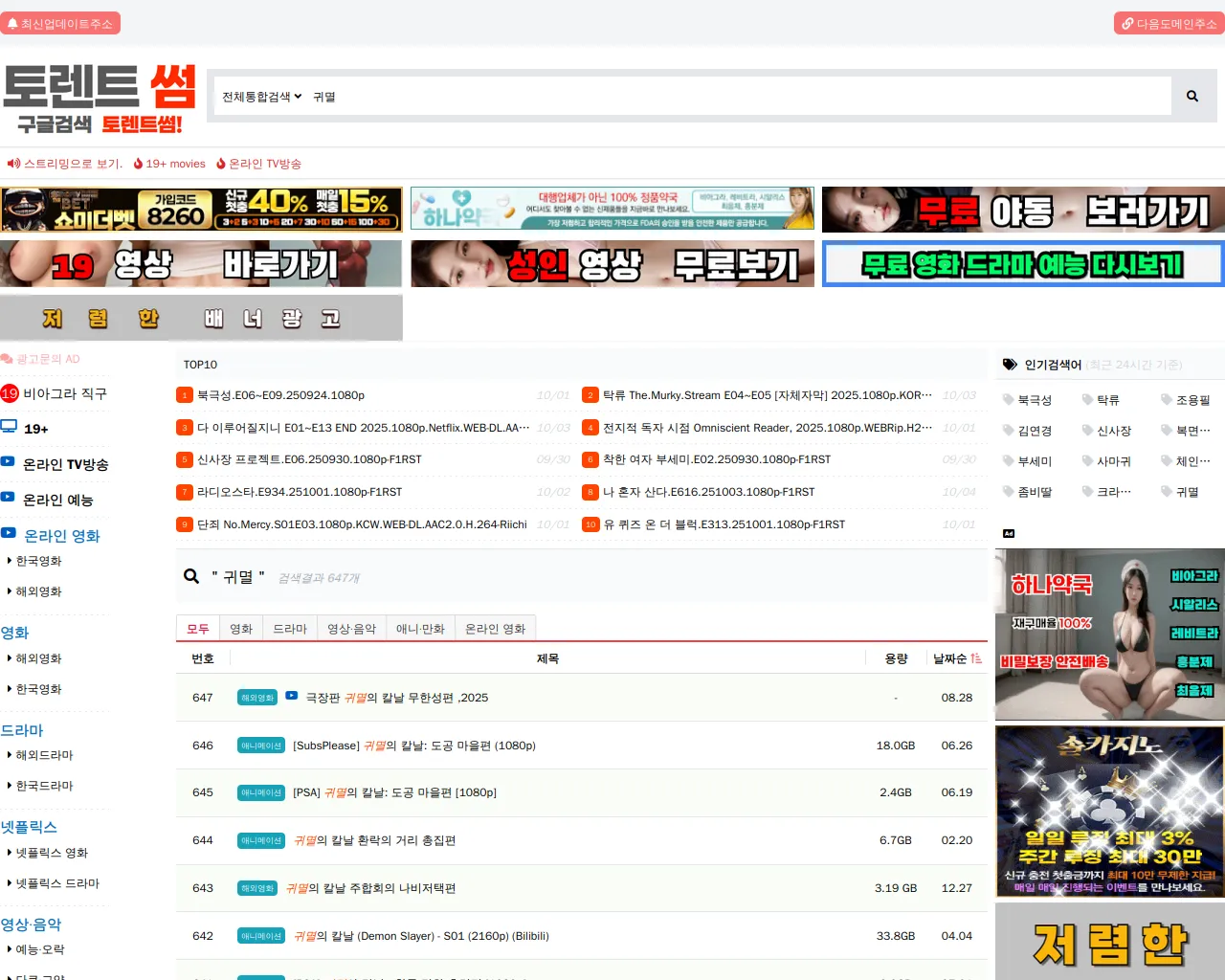Viewport: 1225px width, 980px height.
Task: Click the red 19 badge beside 비아그라 직구
Action: pyautogui.click(x=10, y=393)
